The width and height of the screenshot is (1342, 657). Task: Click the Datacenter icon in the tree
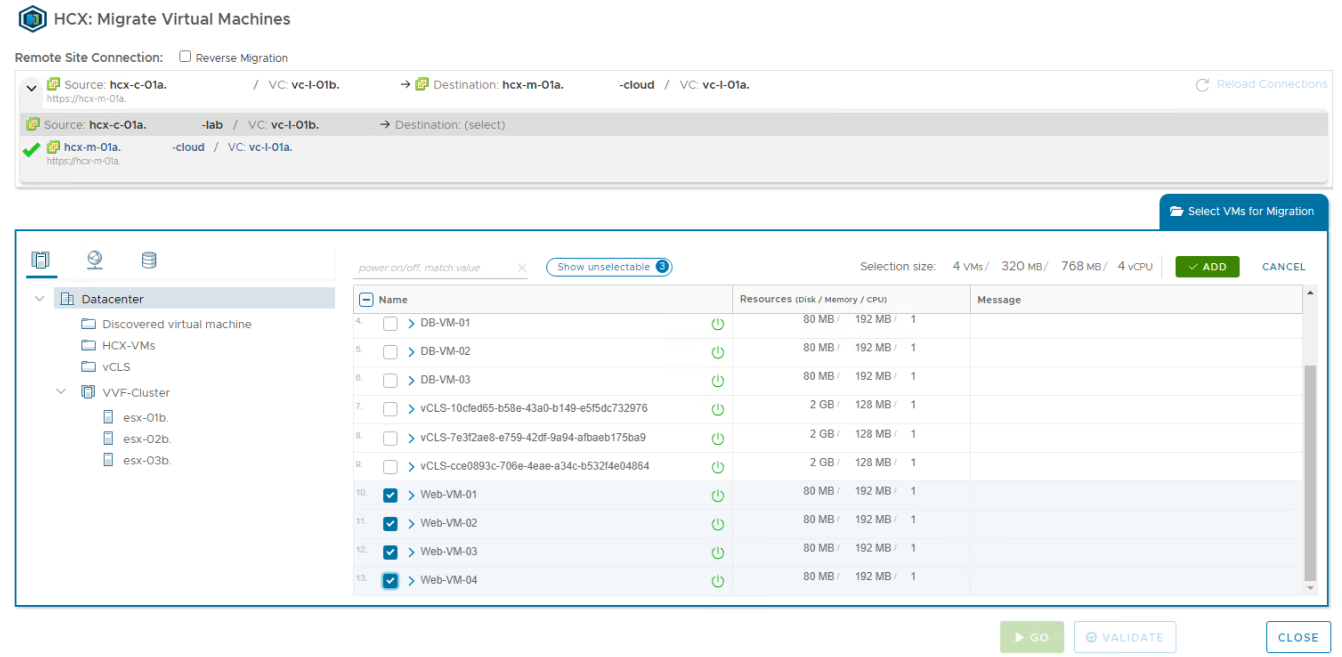pos(67,299)
